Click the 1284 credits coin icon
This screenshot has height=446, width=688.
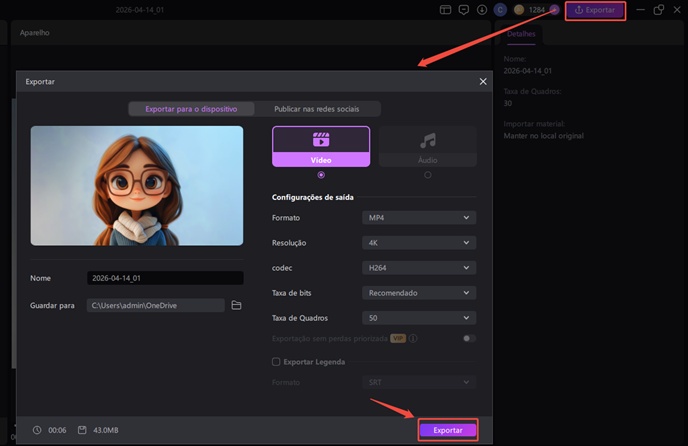pos(518,10)
